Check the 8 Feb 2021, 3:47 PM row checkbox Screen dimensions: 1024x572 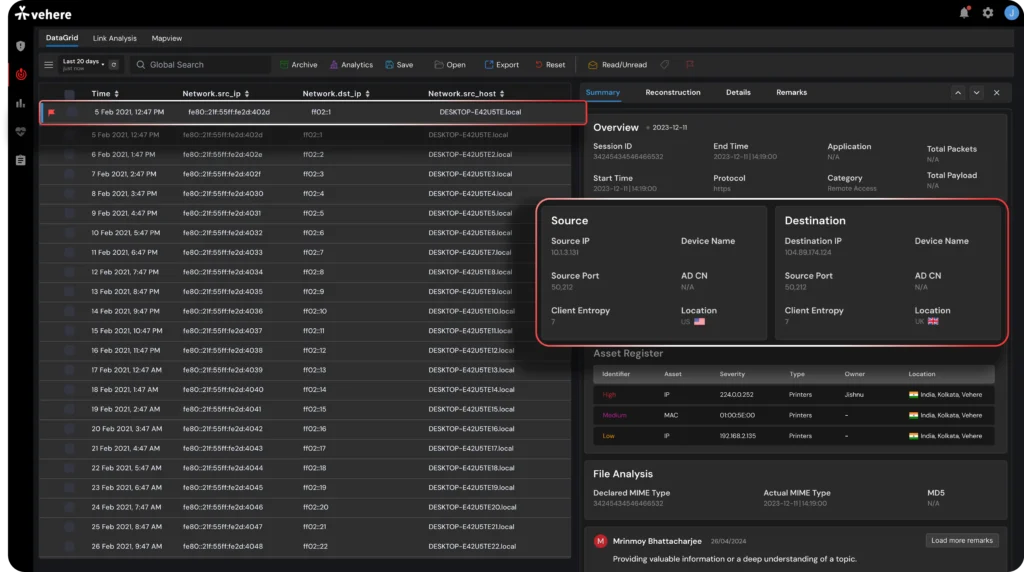point(69,194)
